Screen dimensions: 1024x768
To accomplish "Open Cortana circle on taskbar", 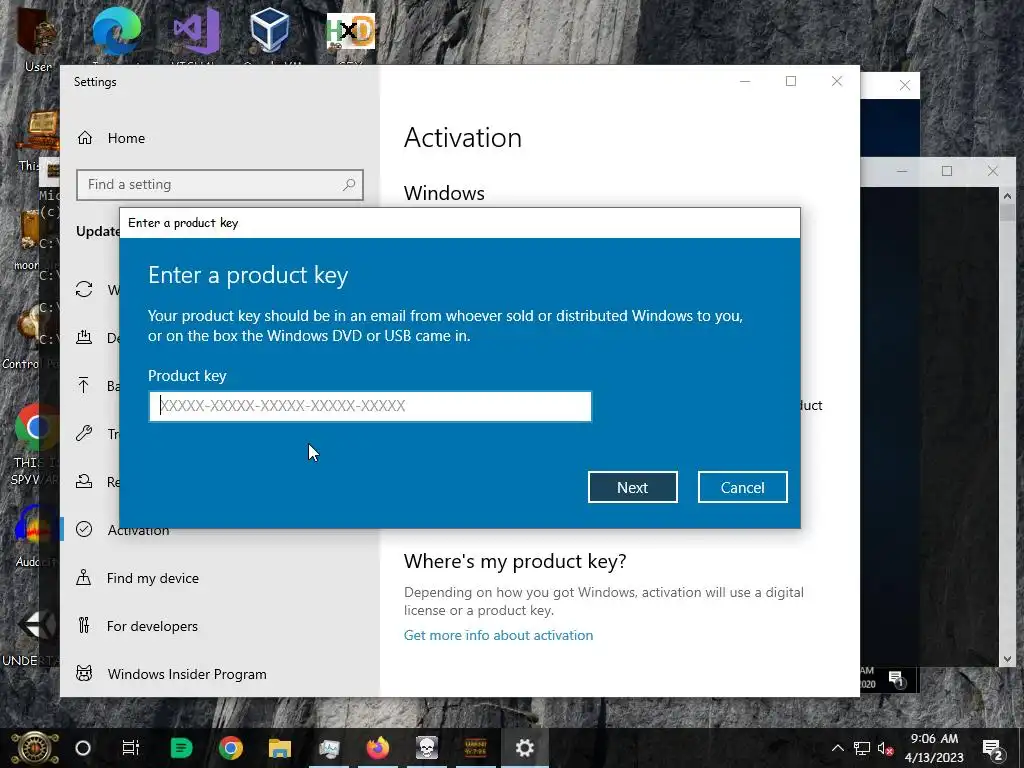I will point(83,748).
